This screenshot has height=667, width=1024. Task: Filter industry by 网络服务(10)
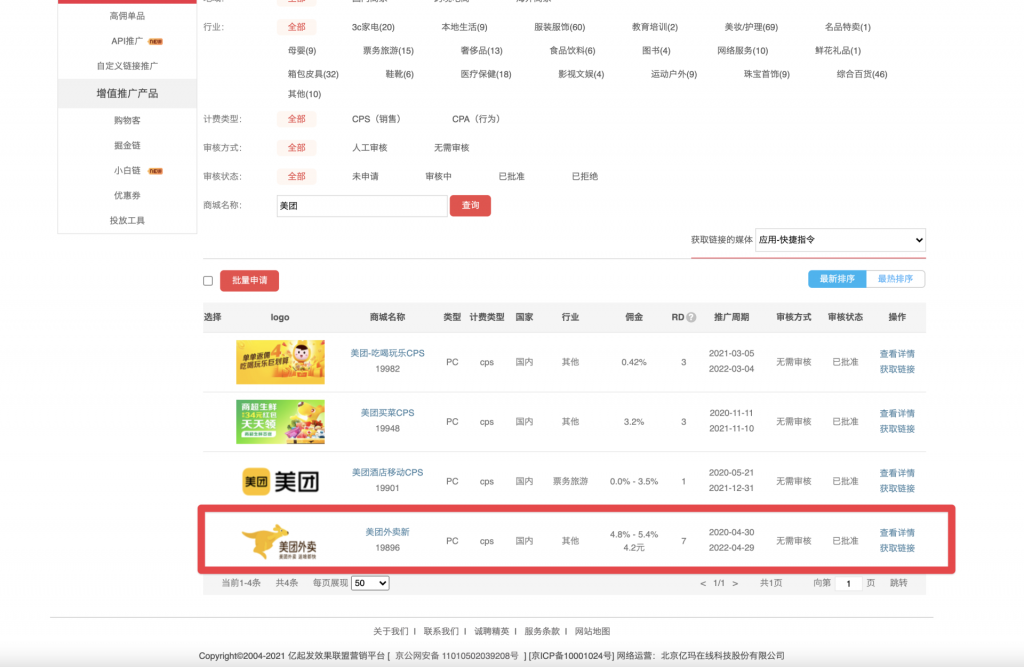tap(743, 50)
